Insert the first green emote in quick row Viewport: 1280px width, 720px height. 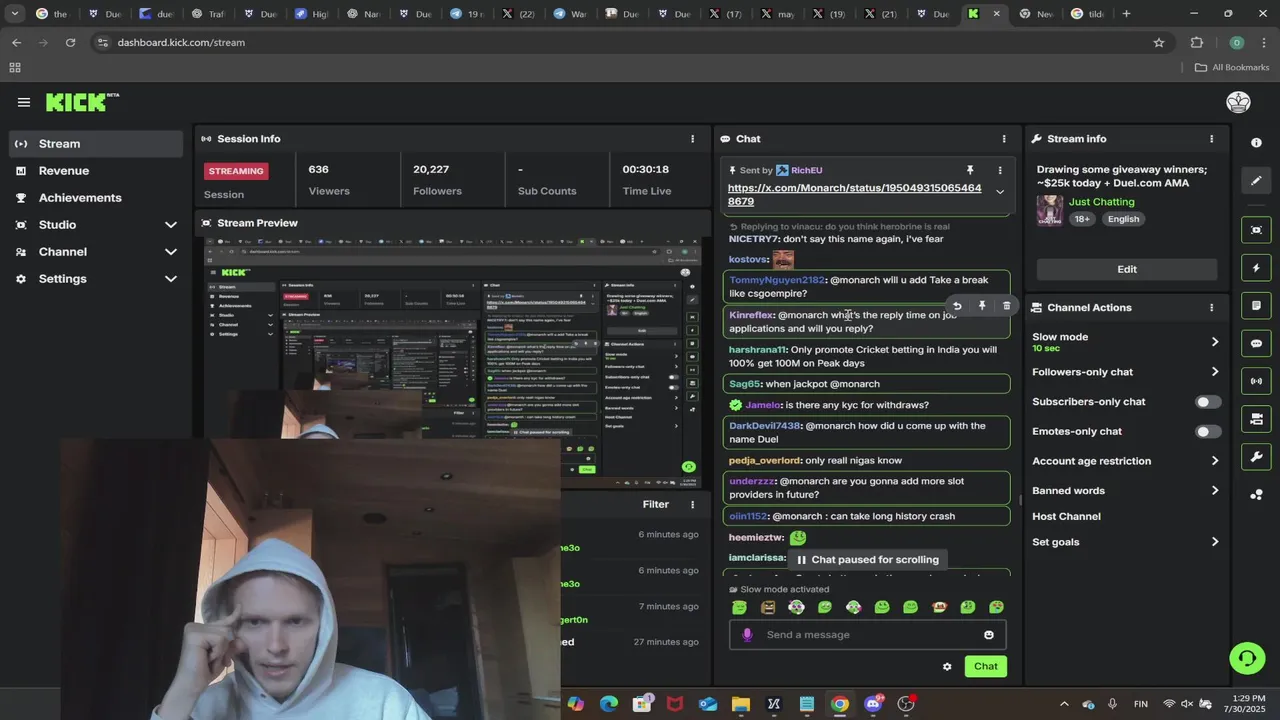coord(739,607)
